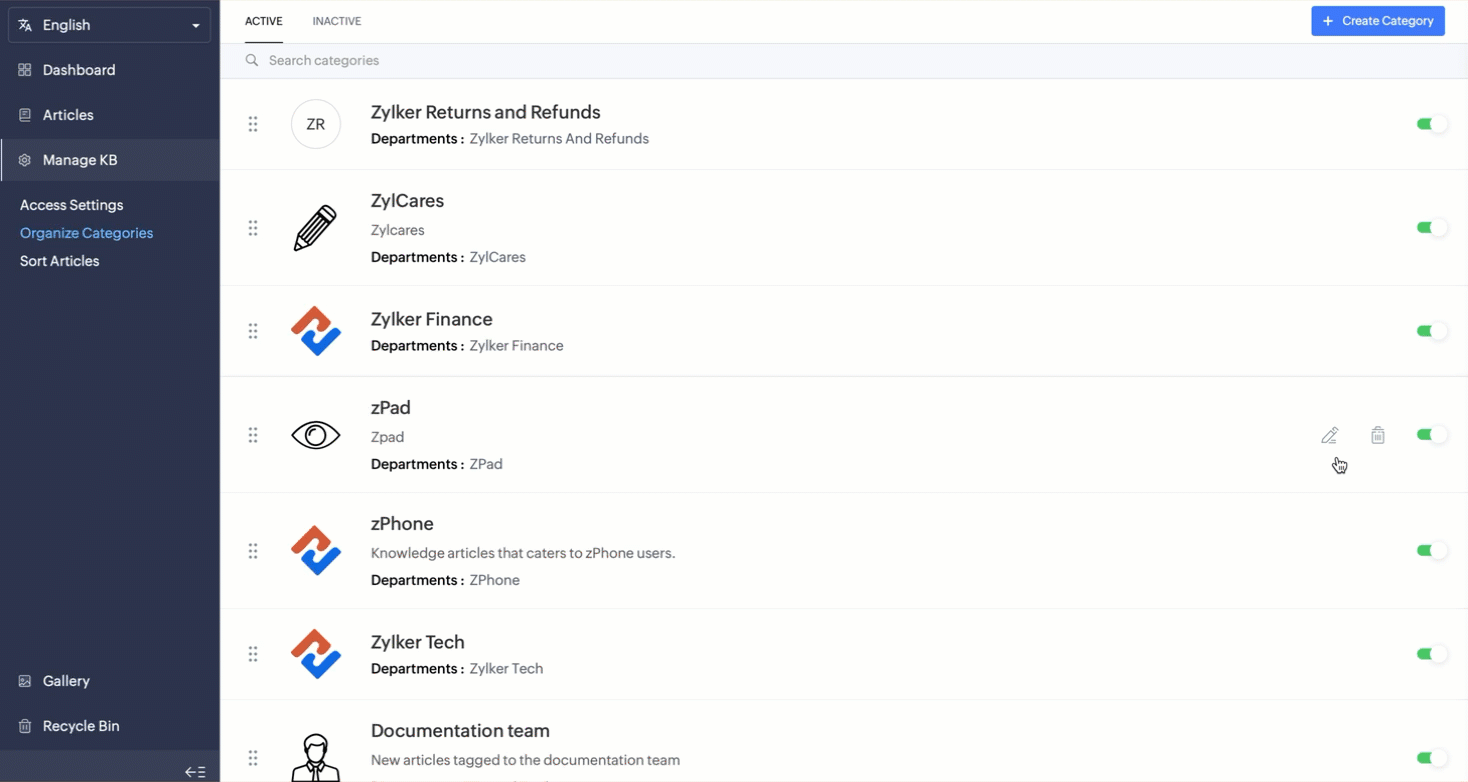Click the drag handle beside ZylCares
1468x782 pixels.
(x=253, y=229)
